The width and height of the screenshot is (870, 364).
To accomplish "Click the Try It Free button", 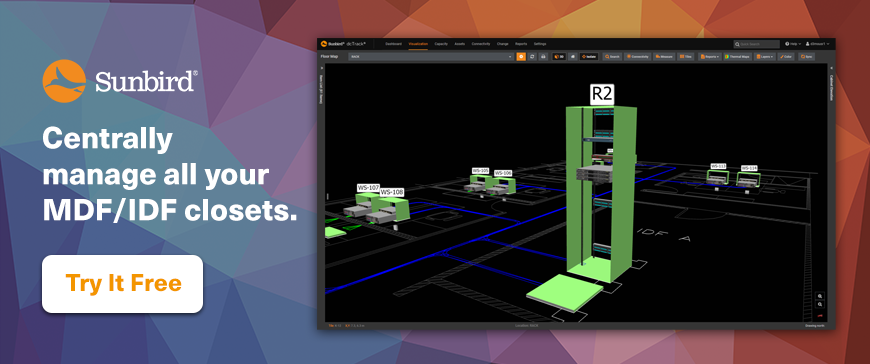I will point(122,284).
